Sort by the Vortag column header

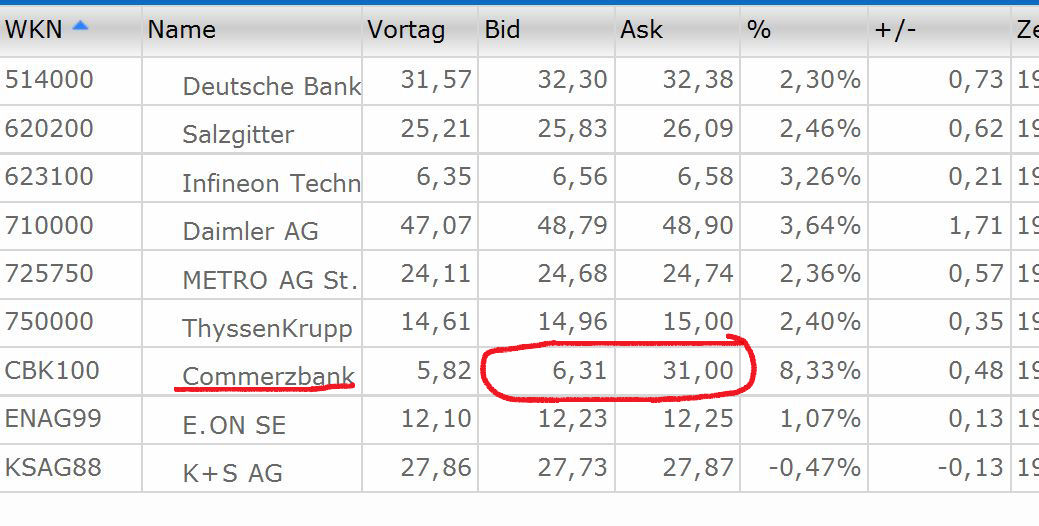click(406, 30)
